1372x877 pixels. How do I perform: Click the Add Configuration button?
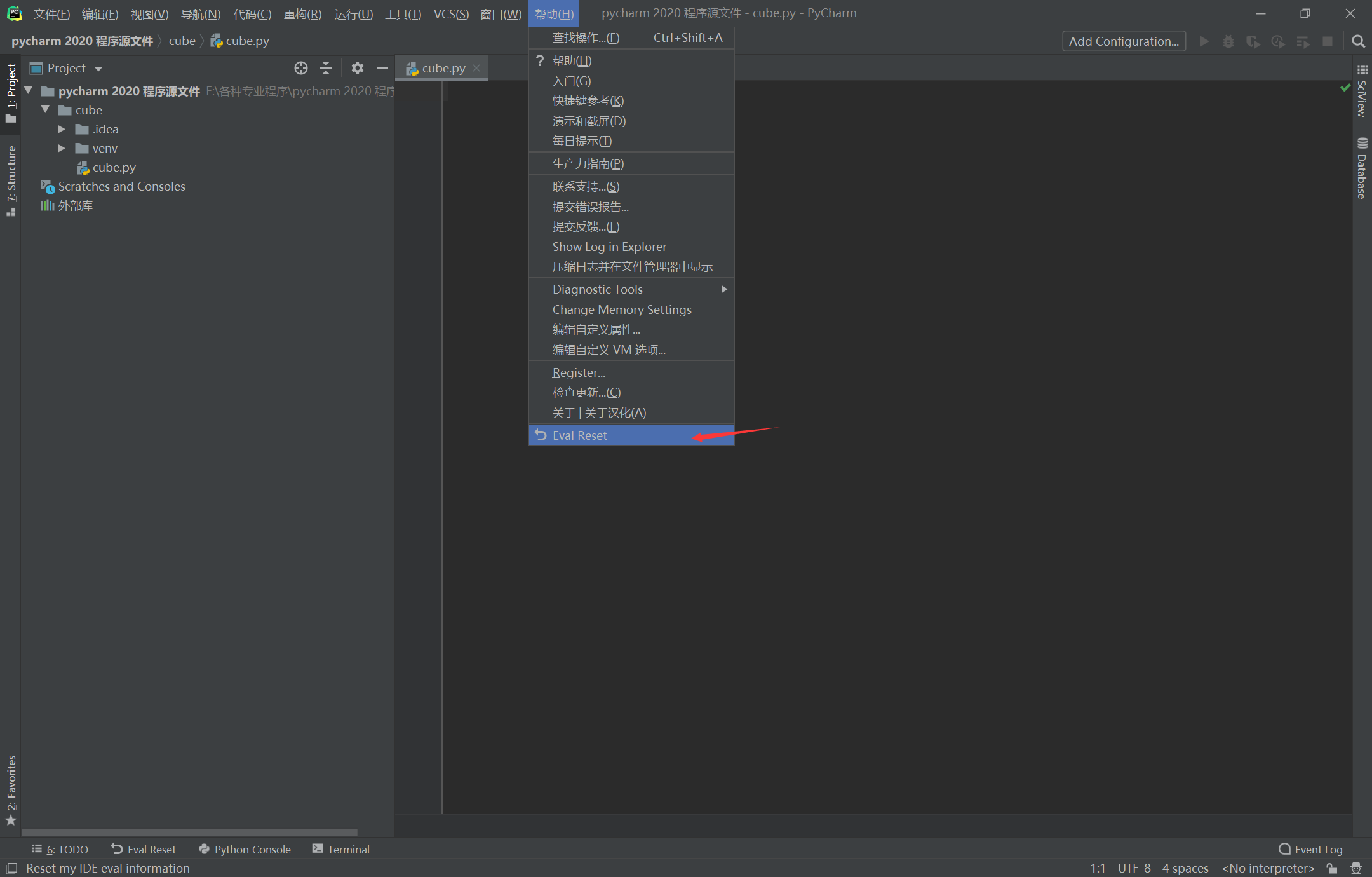pos(1123,41)
